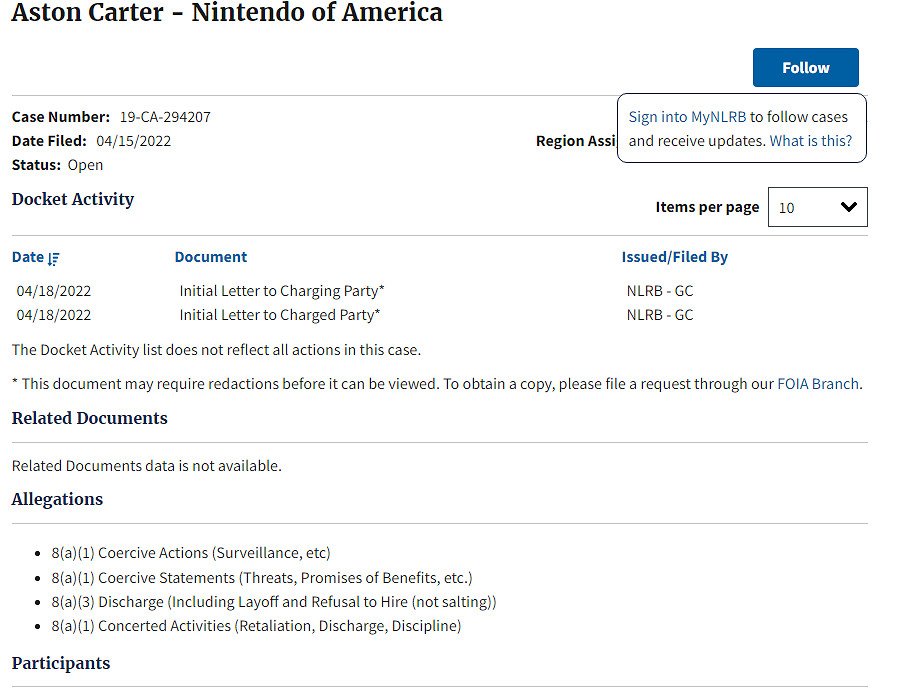Screen dimensions: 910x693
Task: Click the Docket Activity heading
Action: pos(73,199)
